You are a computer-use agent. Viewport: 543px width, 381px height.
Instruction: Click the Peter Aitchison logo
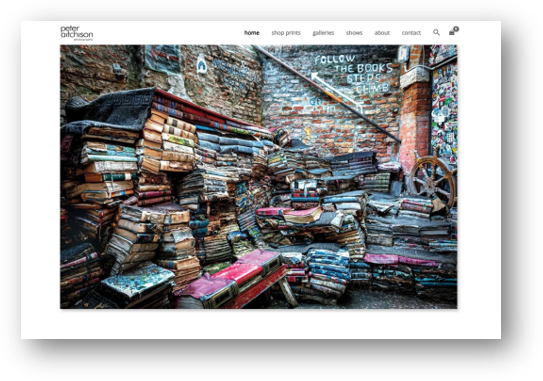pyautogui.click(x=77, y=33)
